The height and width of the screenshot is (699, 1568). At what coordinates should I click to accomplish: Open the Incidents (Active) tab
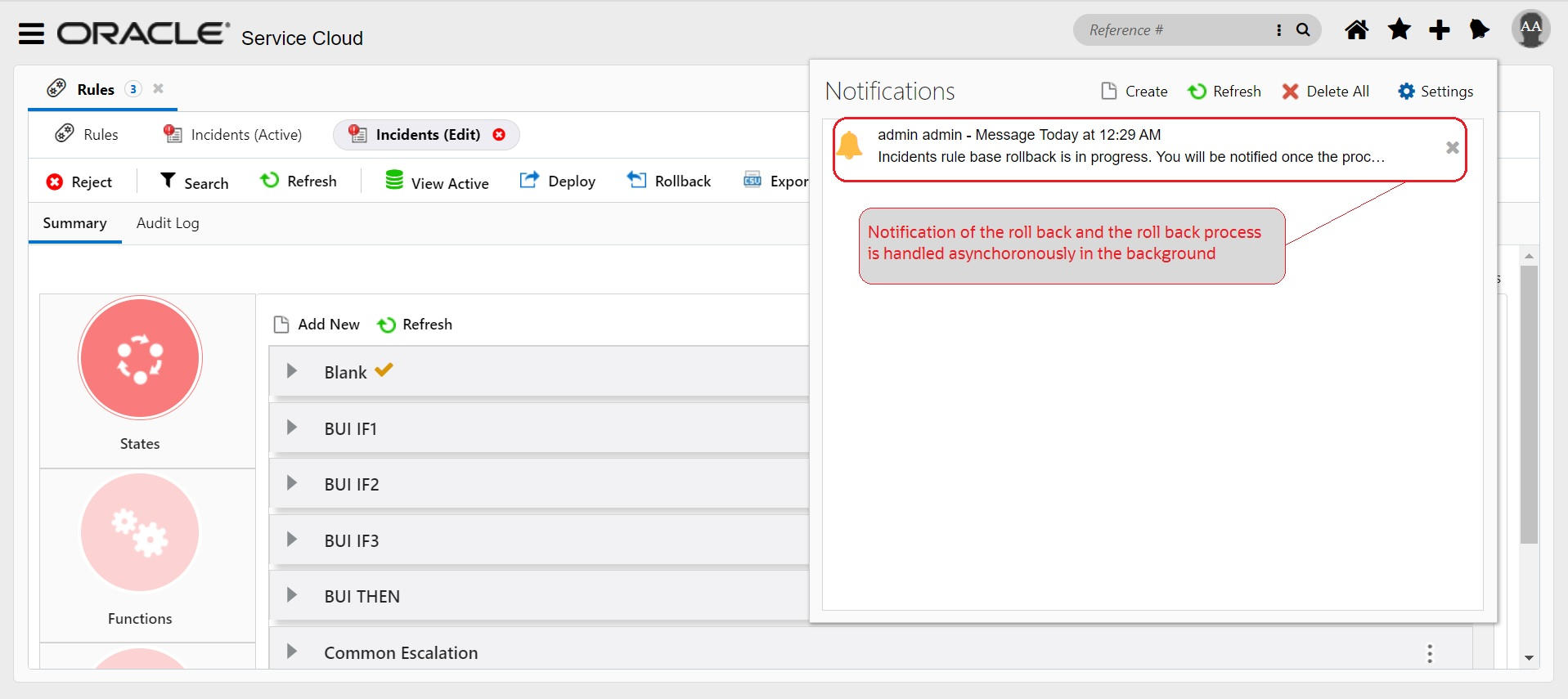233,135
